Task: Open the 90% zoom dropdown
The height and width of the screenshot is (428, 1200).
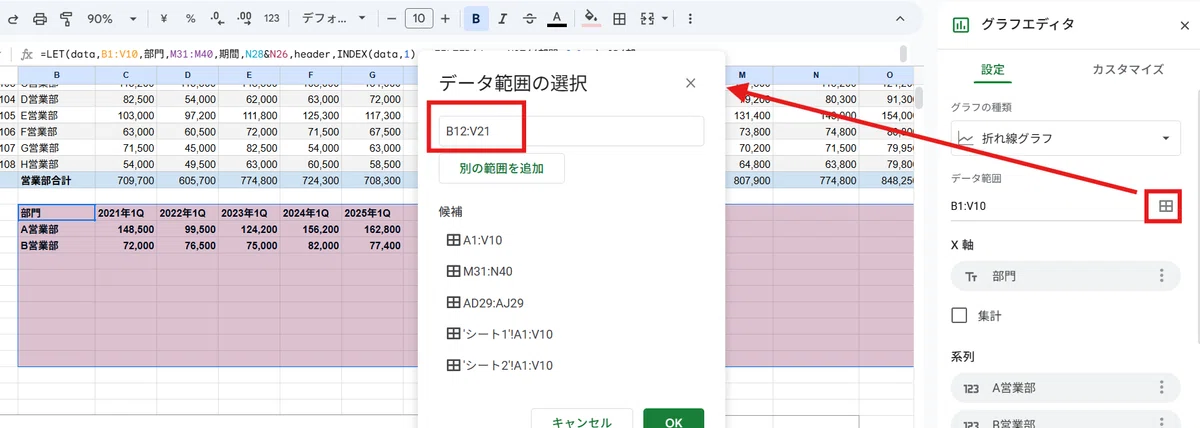Action: coord(111,18)
